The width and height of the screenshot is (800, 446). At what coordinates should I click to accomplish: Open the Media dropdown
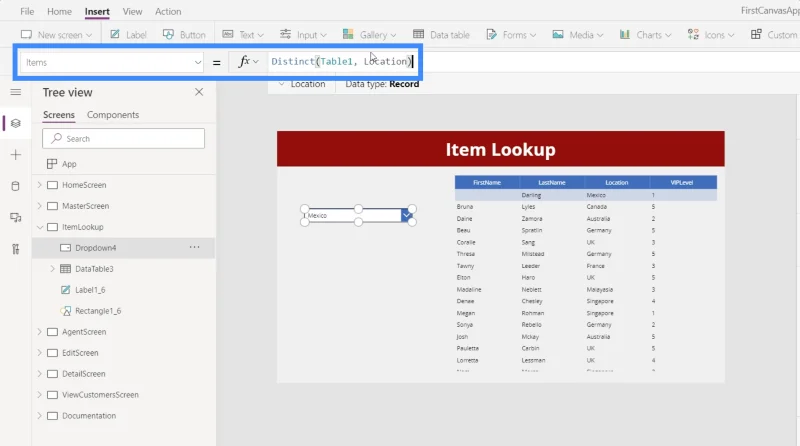point(578,35)
